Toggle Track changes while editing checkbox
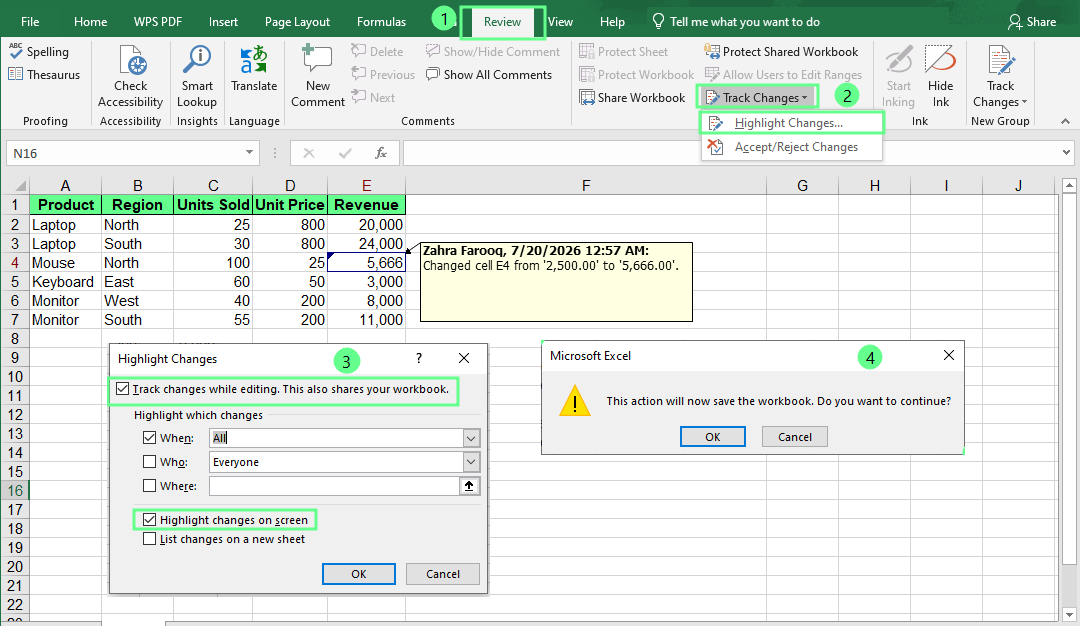 click(123, 389)
